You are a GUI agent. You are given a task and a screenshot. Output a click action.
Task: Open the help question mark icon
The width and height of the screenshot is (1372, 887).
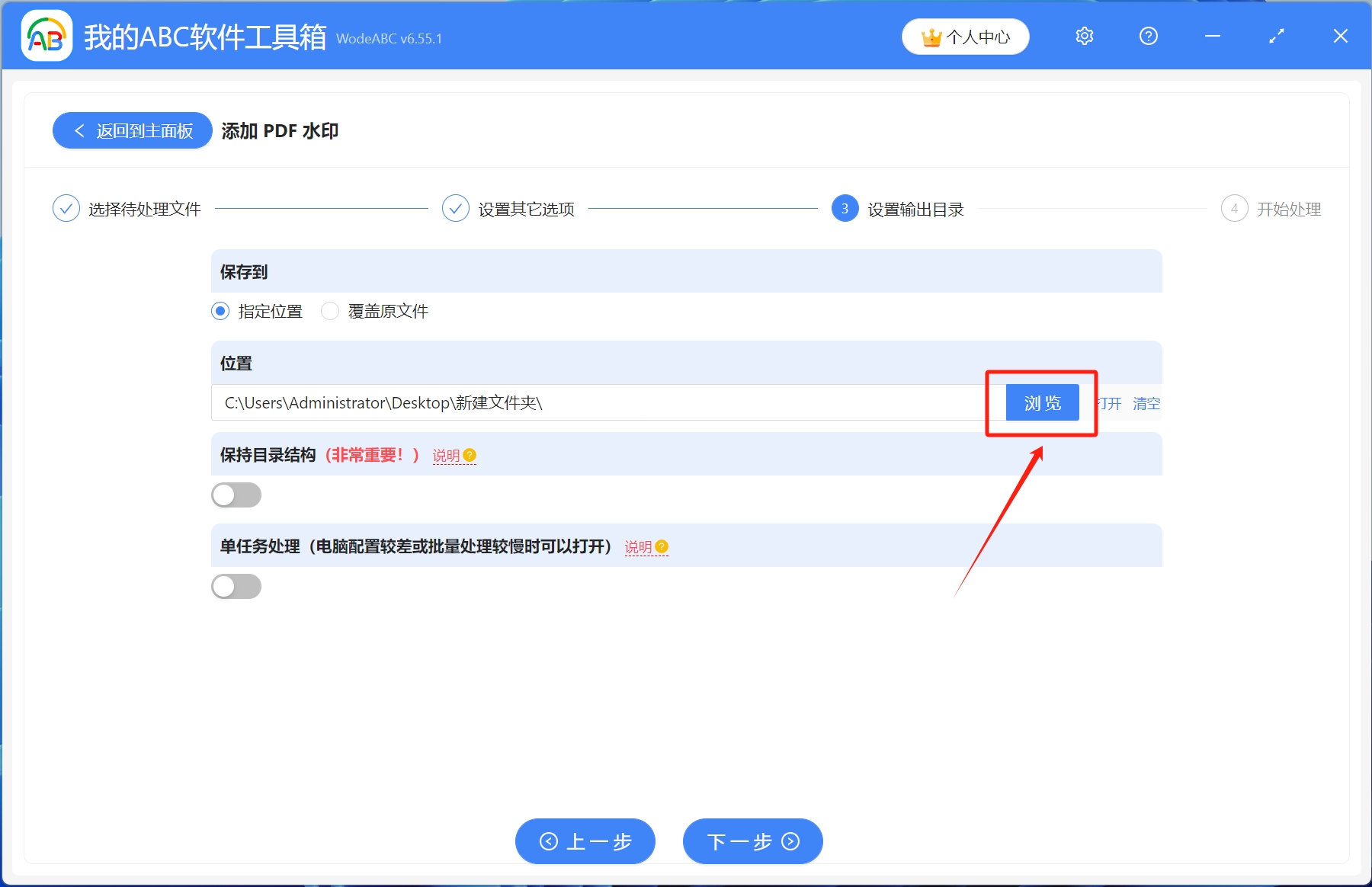[1149, 36]
